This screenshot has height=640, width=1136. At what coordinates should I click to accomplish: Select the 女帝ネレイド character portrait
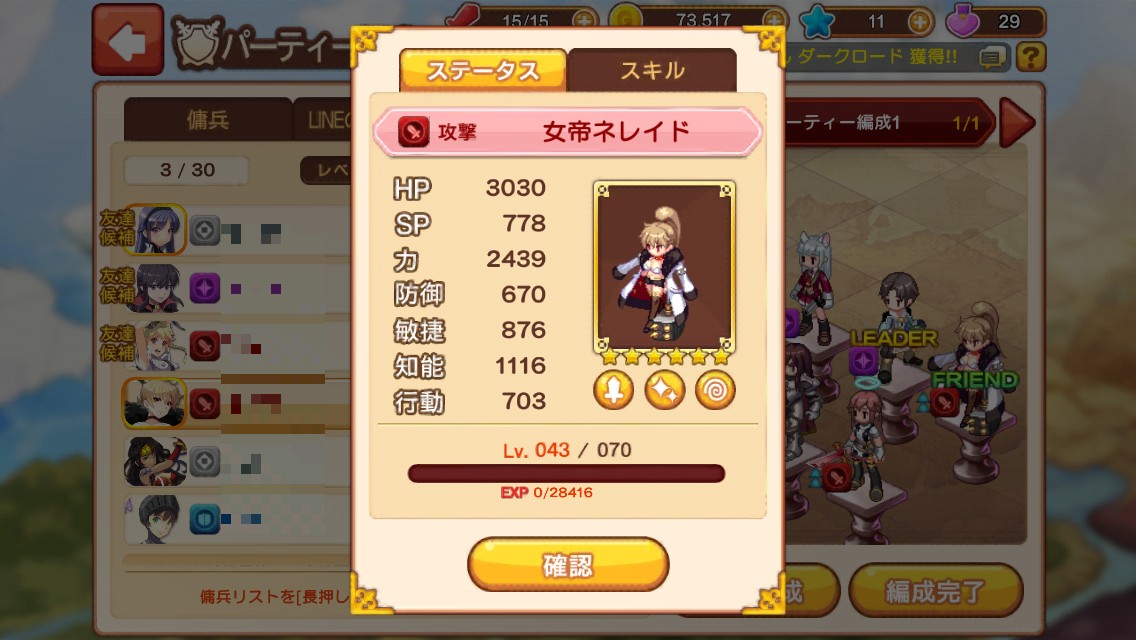coord(664,266)
